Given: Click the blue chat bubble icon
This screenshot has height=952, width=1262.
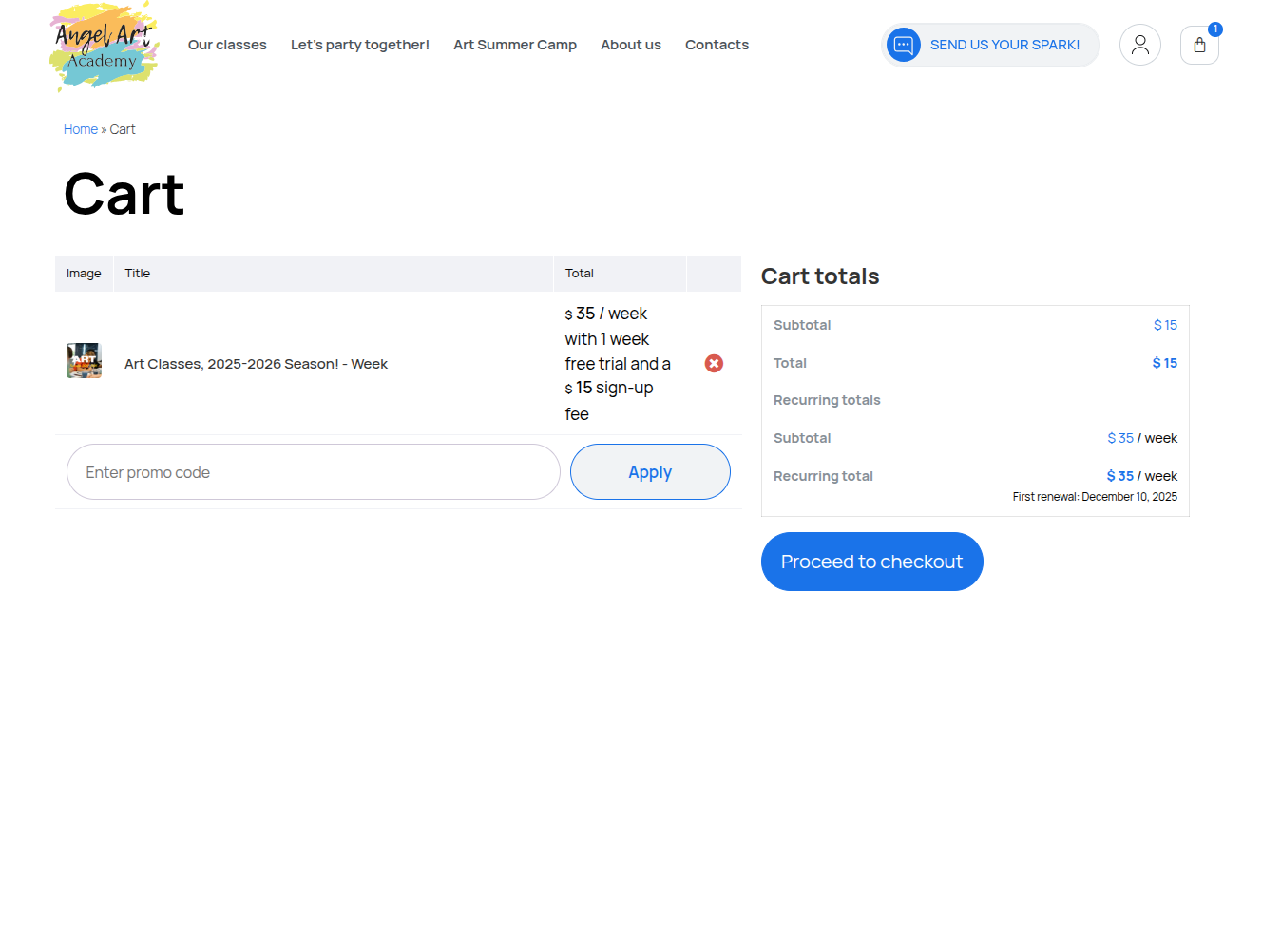Looking at the screenshot, I should click(x=903, y=45).
